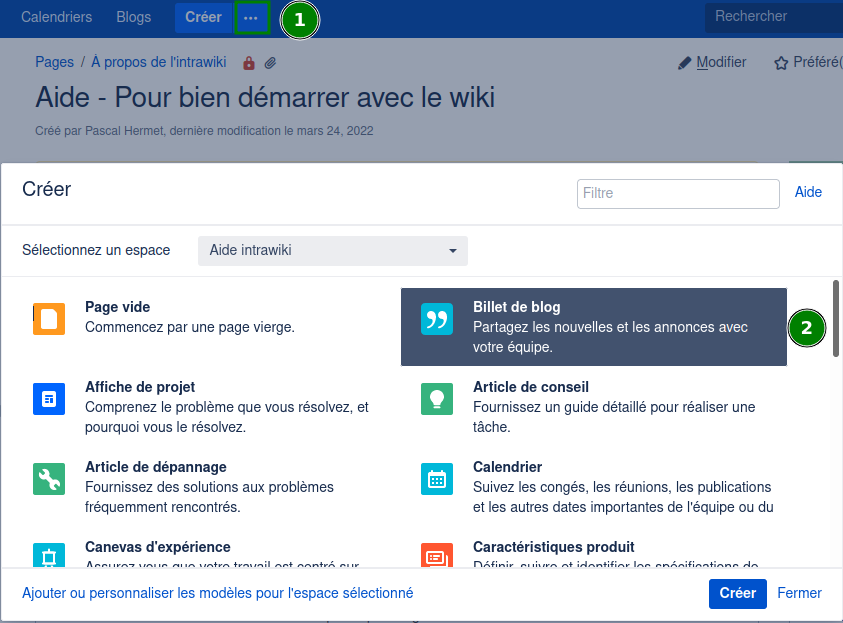Open the Aide intrawiki space dropdown
Viewport: 843px width, 623px height.
(333, 250)
